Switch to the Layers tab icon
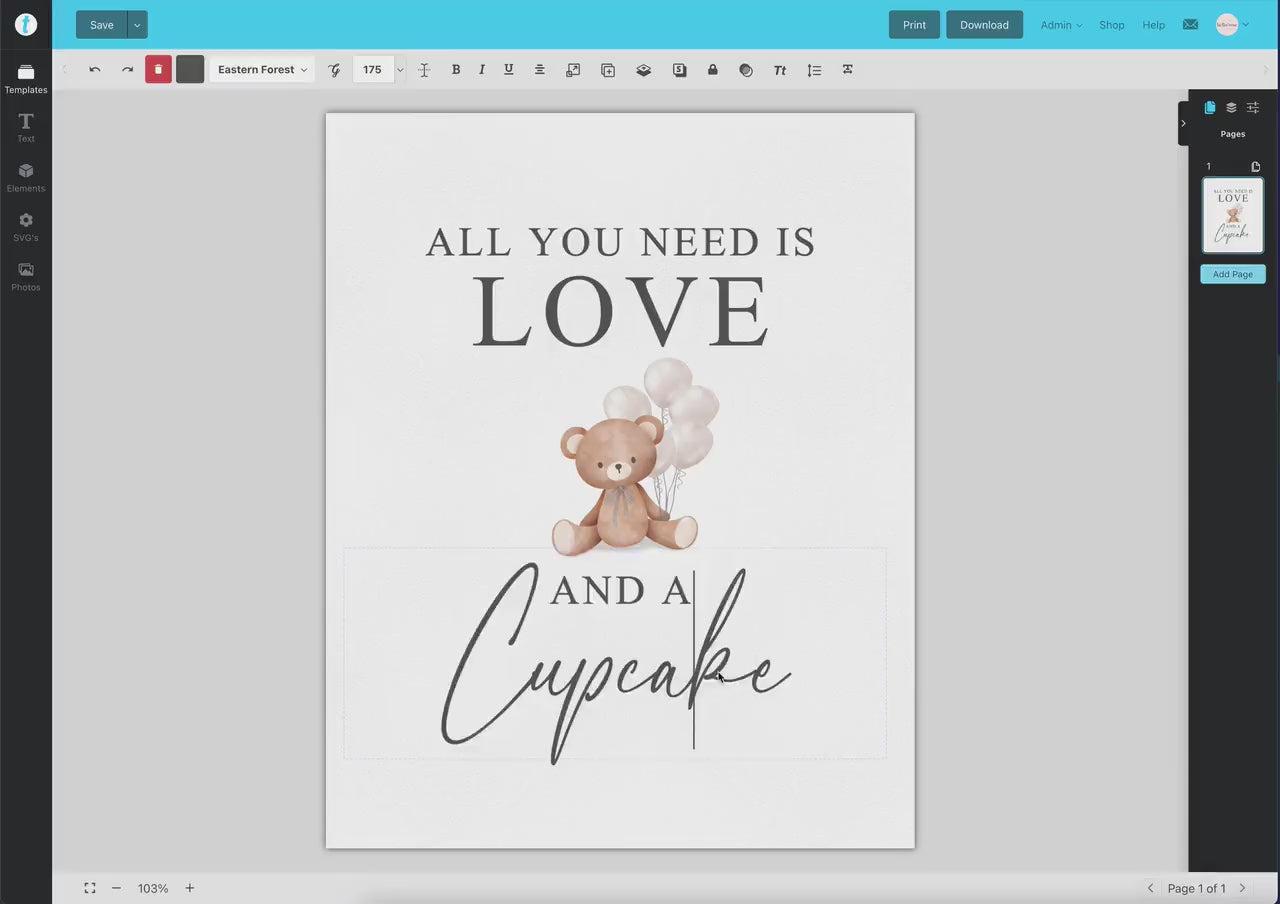The width and height of the screenshot is (1280, 904). point(1231,108)
